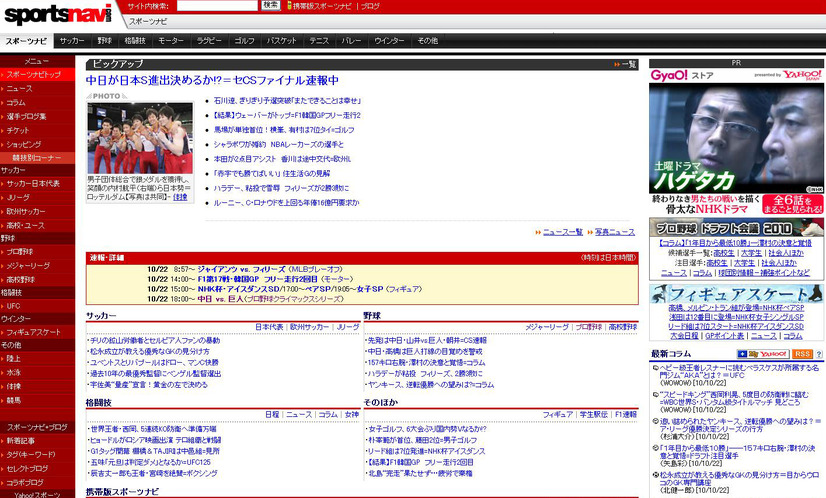Click the RSS orange badge icon
The image size is (826, 498).
[x=802, y=354]
